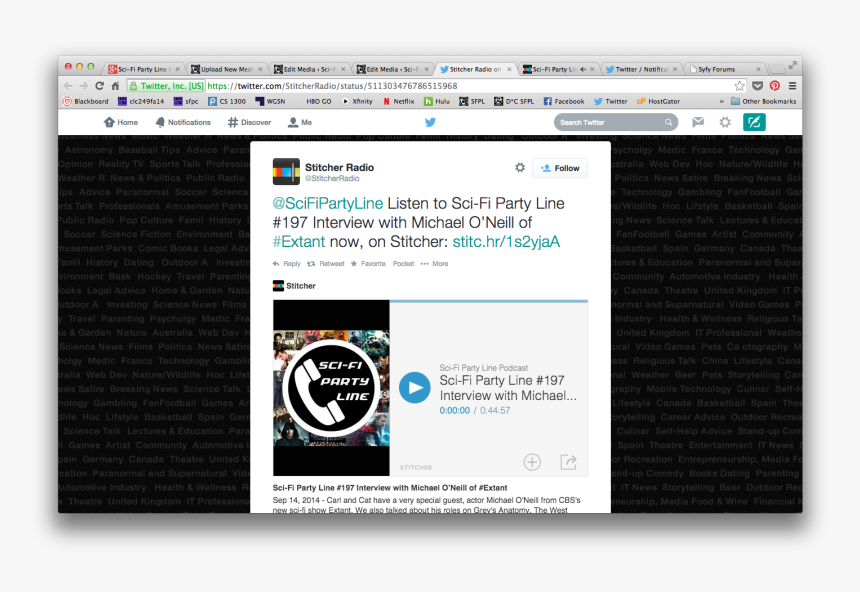Open Twitter Notifications

coord(183,122)
